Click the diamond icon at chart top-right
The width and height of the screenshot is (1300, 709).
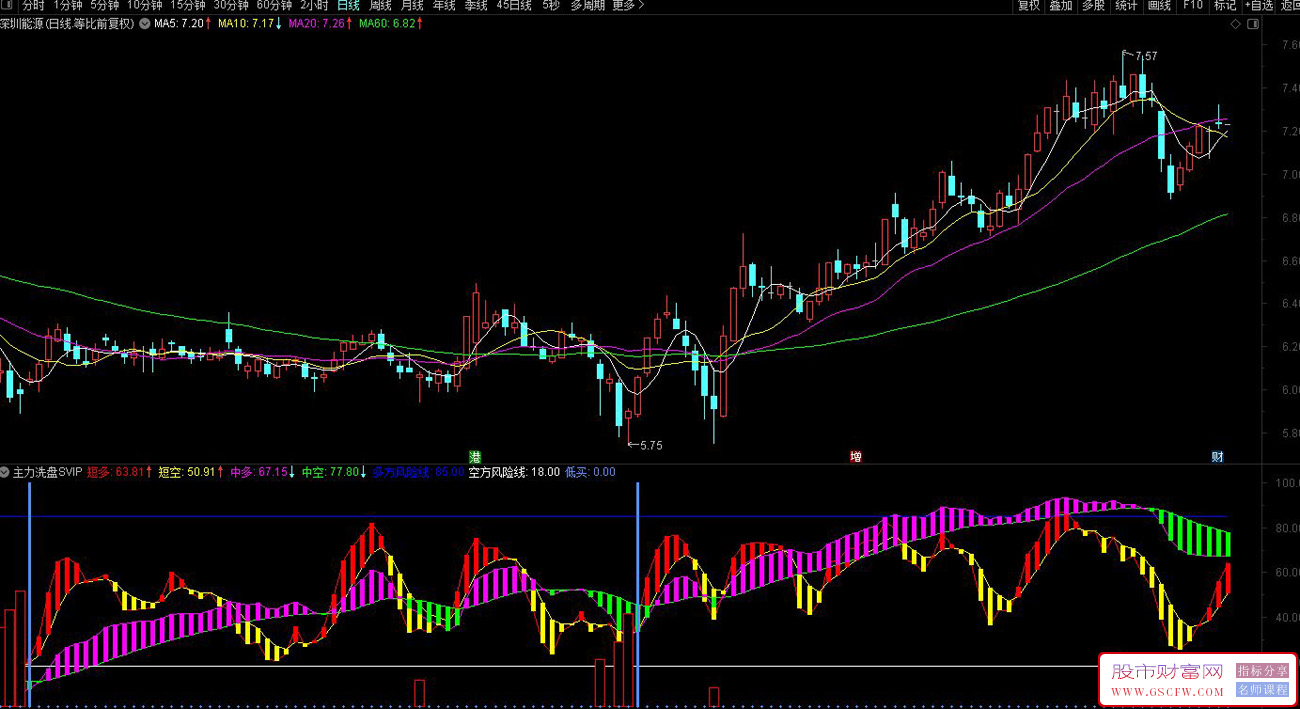click(1236, 23)
